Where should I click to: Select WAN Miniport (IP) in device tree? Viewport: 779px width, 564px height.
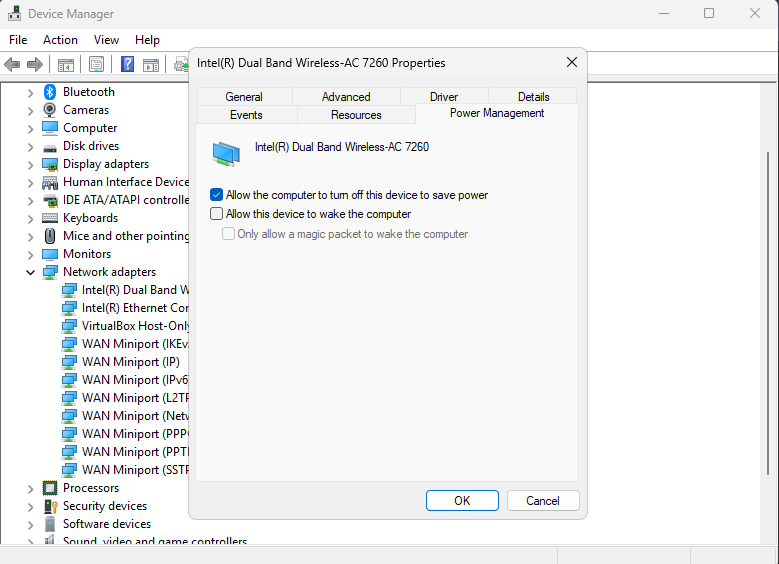130,362
